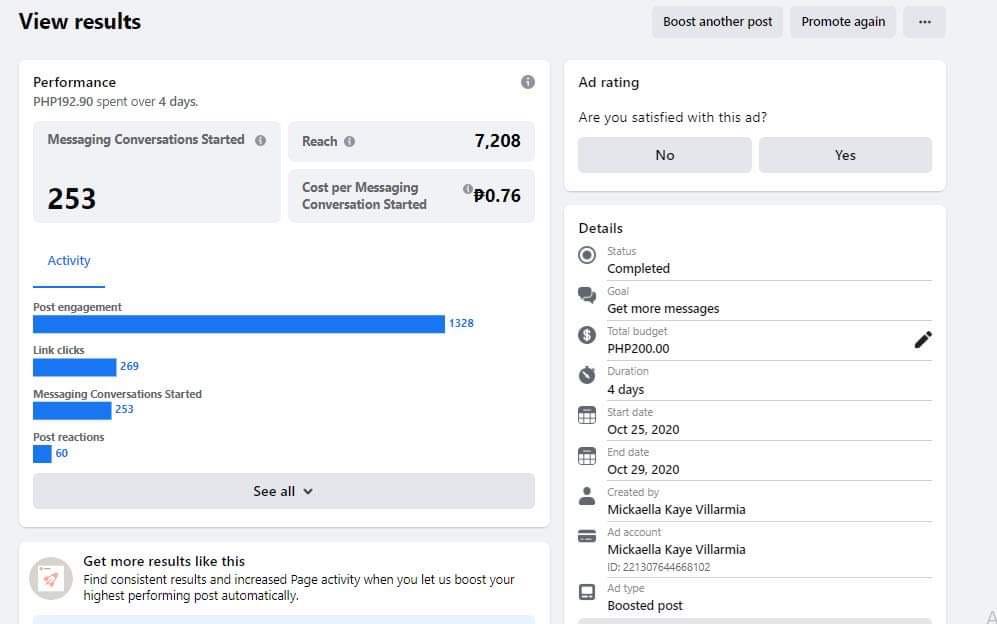The width and height of the screenshot is (997, 624).
Task: Answer Yes to ad satisfaction
Action: pos(845,155)
